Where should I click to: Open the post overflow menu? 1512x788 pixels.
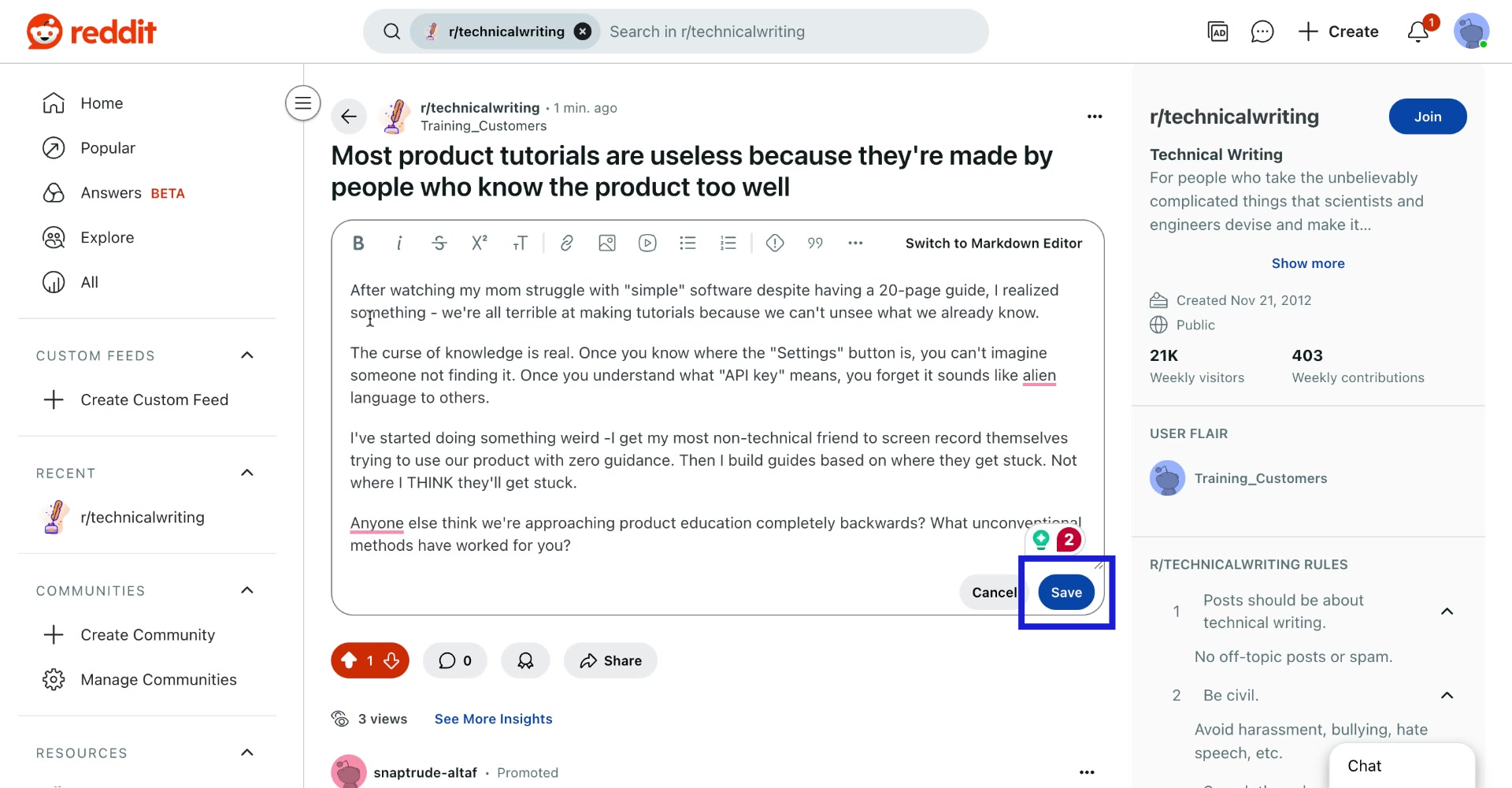pos(1095,116)
